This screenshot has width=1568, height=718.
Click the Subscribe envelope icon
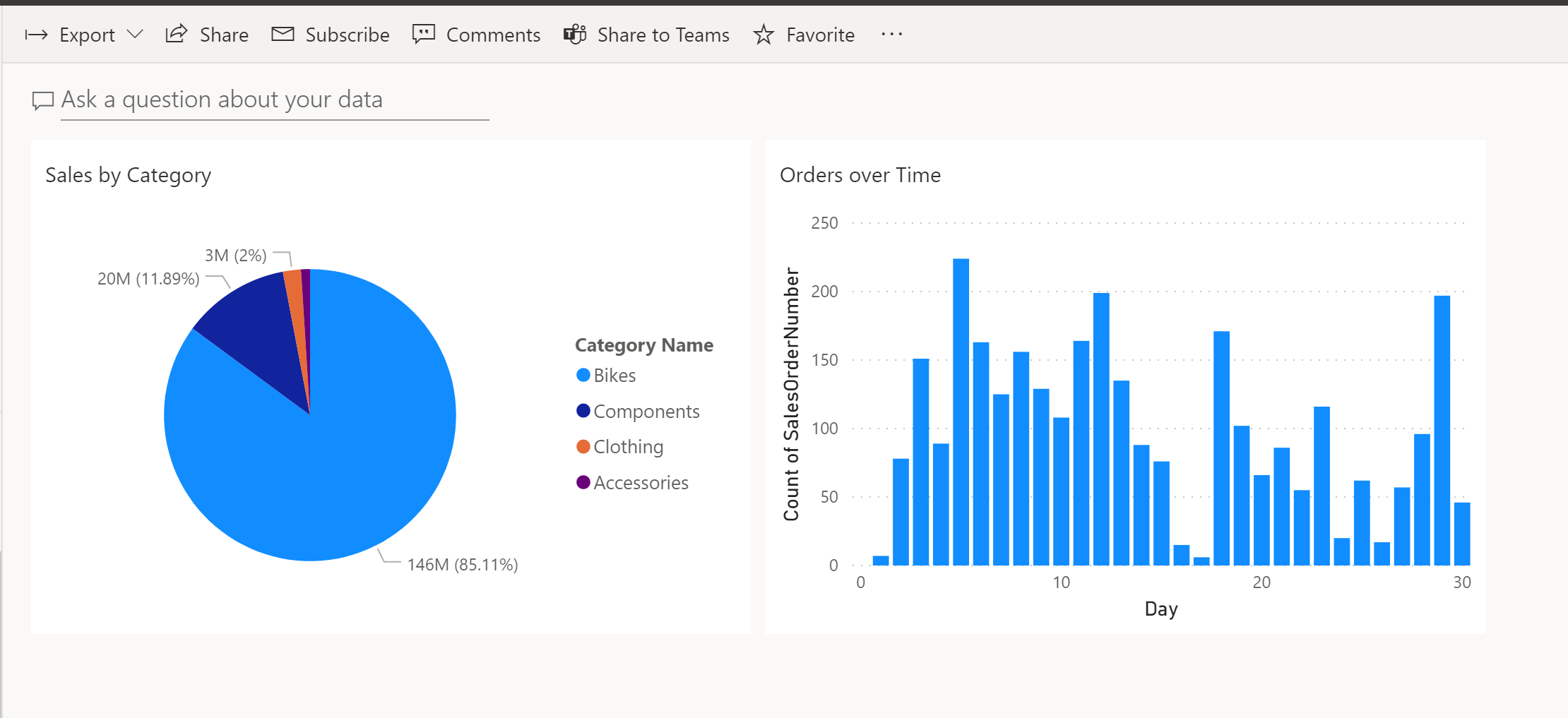[283, 34]
